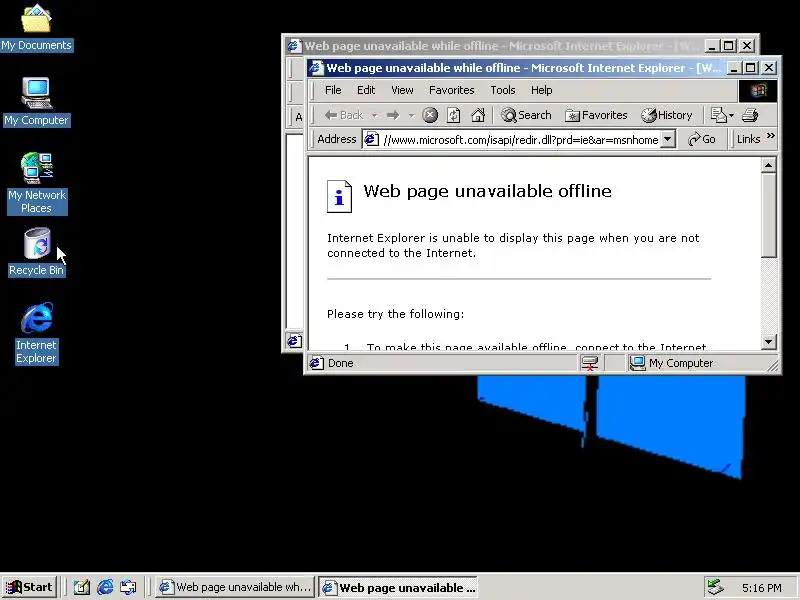Click the address bar URL field
This screenshot has width=800, height=600.
point(520,140)
